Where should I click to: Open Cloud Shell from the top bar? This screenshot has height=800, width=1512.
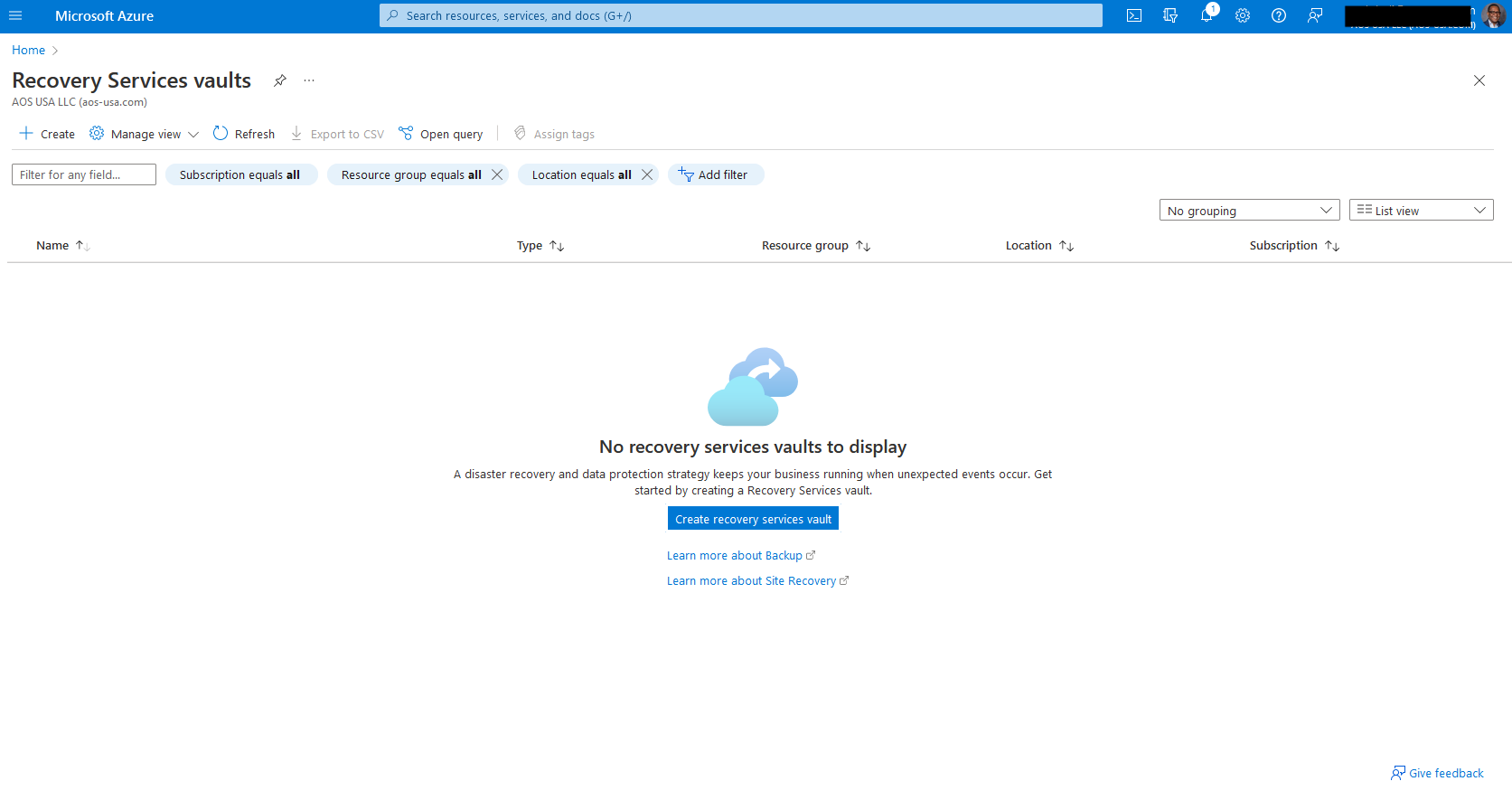[1134, 15]
